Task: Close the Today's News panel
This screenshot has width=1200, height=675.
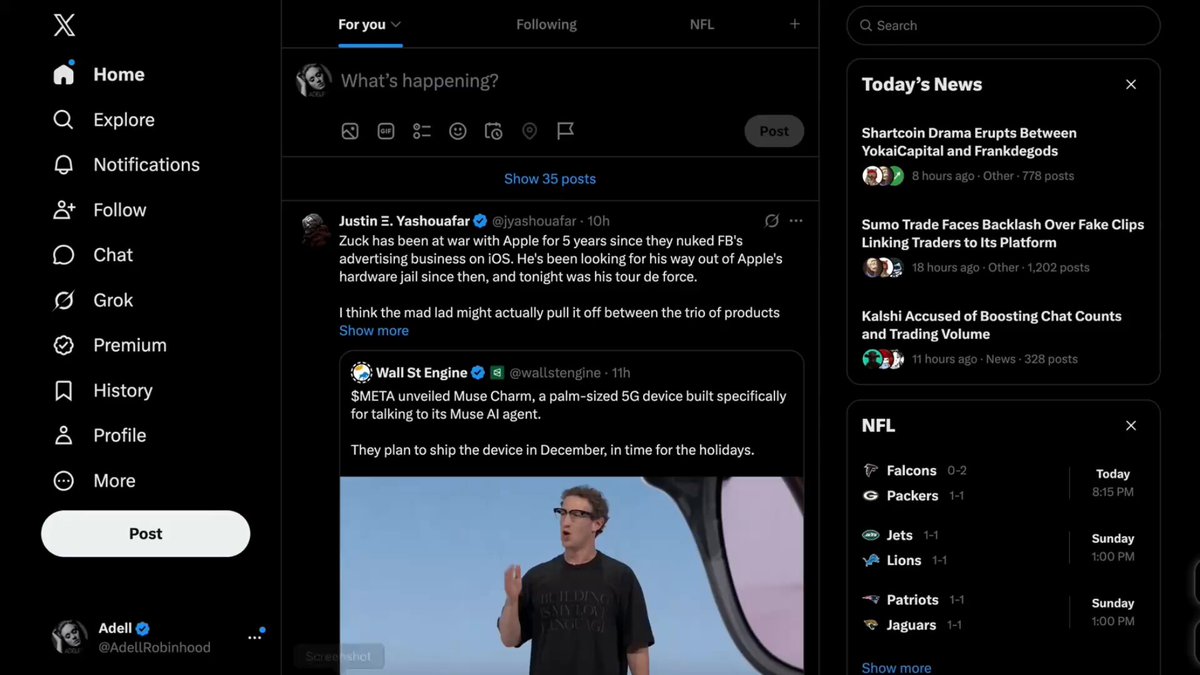Action: click(x=1131, y=85)
